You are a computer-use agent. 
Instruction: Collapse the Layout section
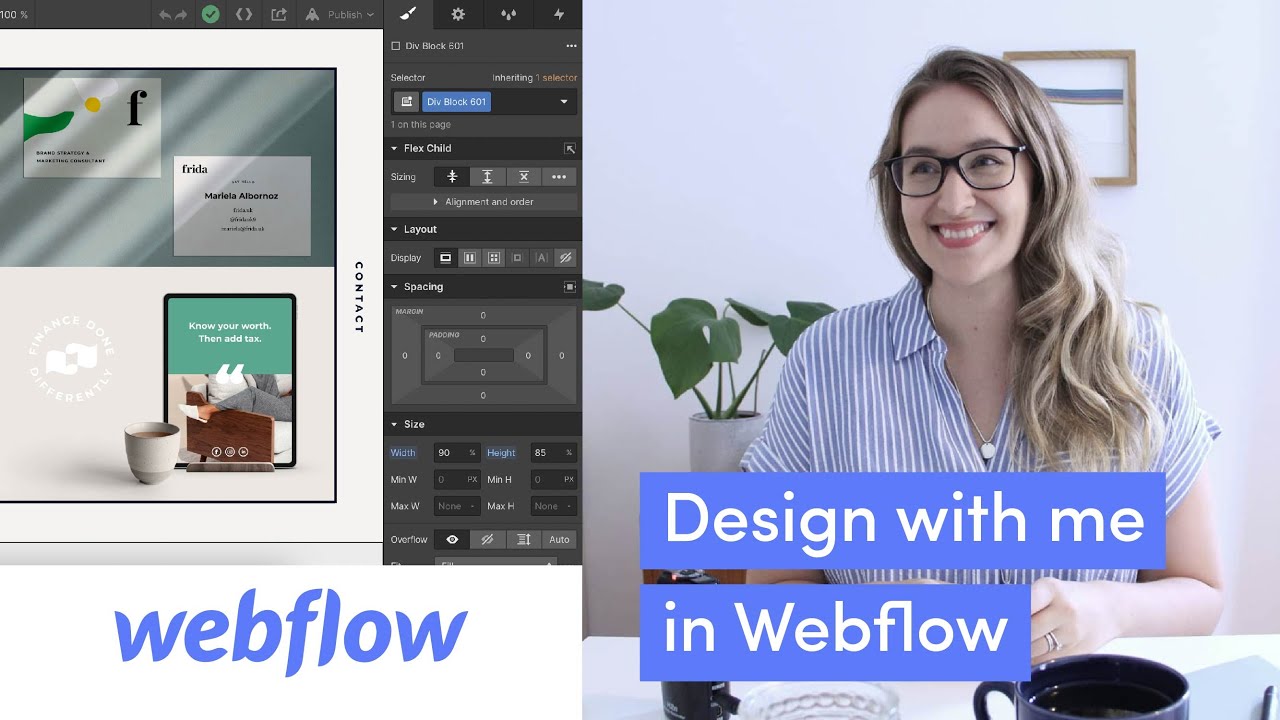[394, 229]
